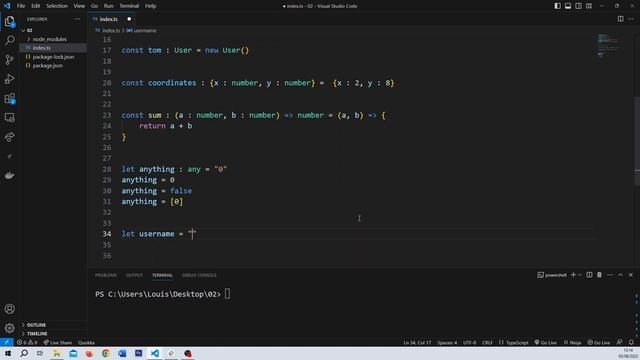Click the powershell terminal label

coord(552,275)
